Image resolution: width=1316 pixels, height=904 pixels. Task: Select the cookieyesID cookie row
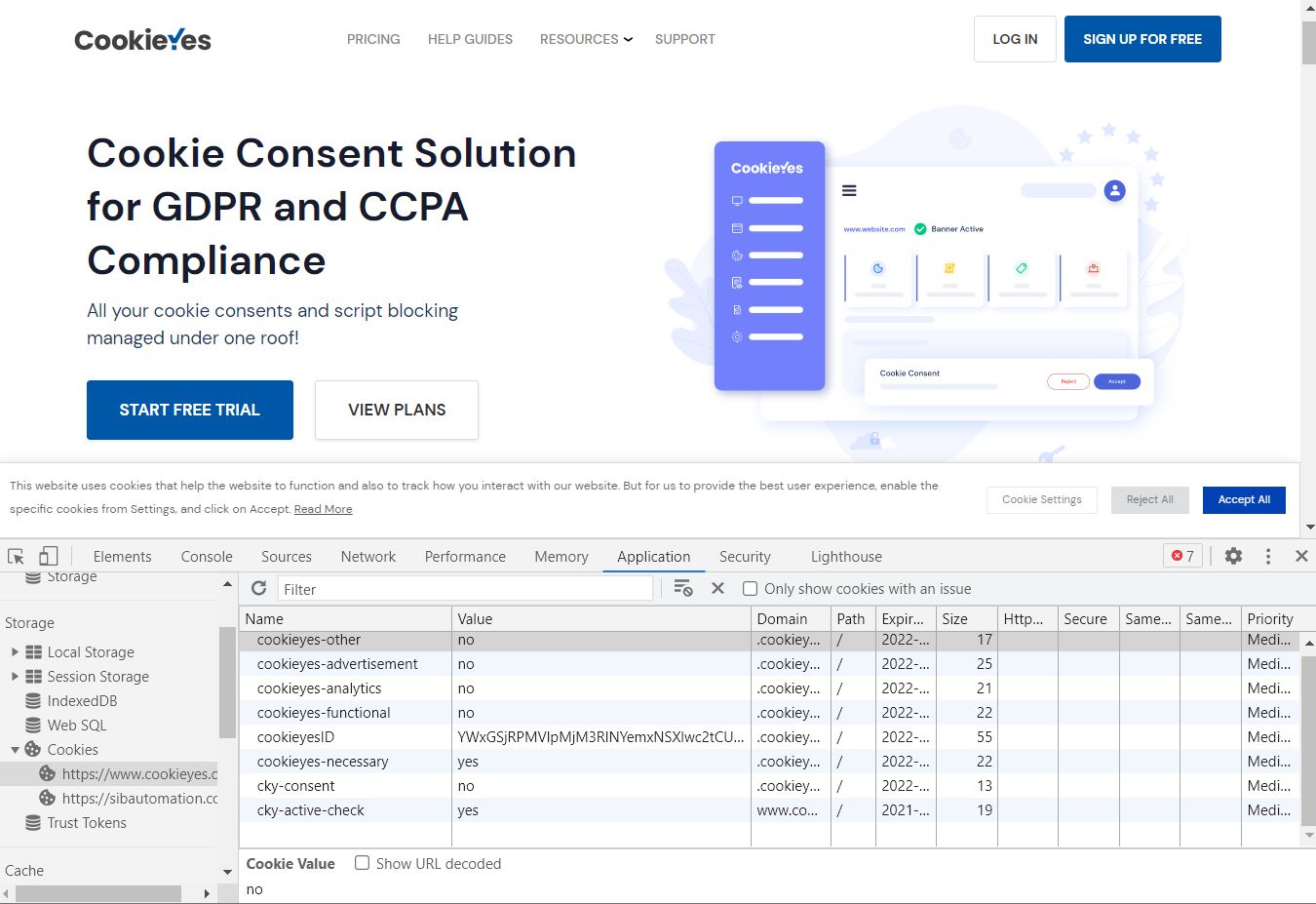click(770, 737)
